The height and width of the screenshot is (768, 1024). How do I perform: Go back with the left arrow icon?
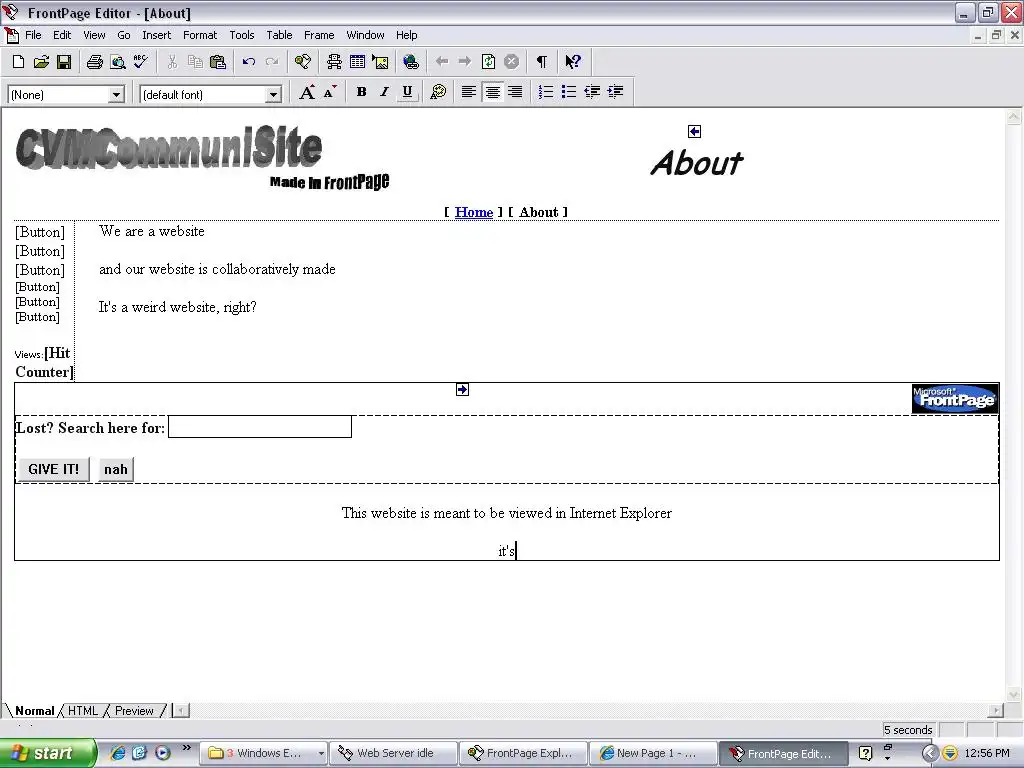click(x=442, y=62)
